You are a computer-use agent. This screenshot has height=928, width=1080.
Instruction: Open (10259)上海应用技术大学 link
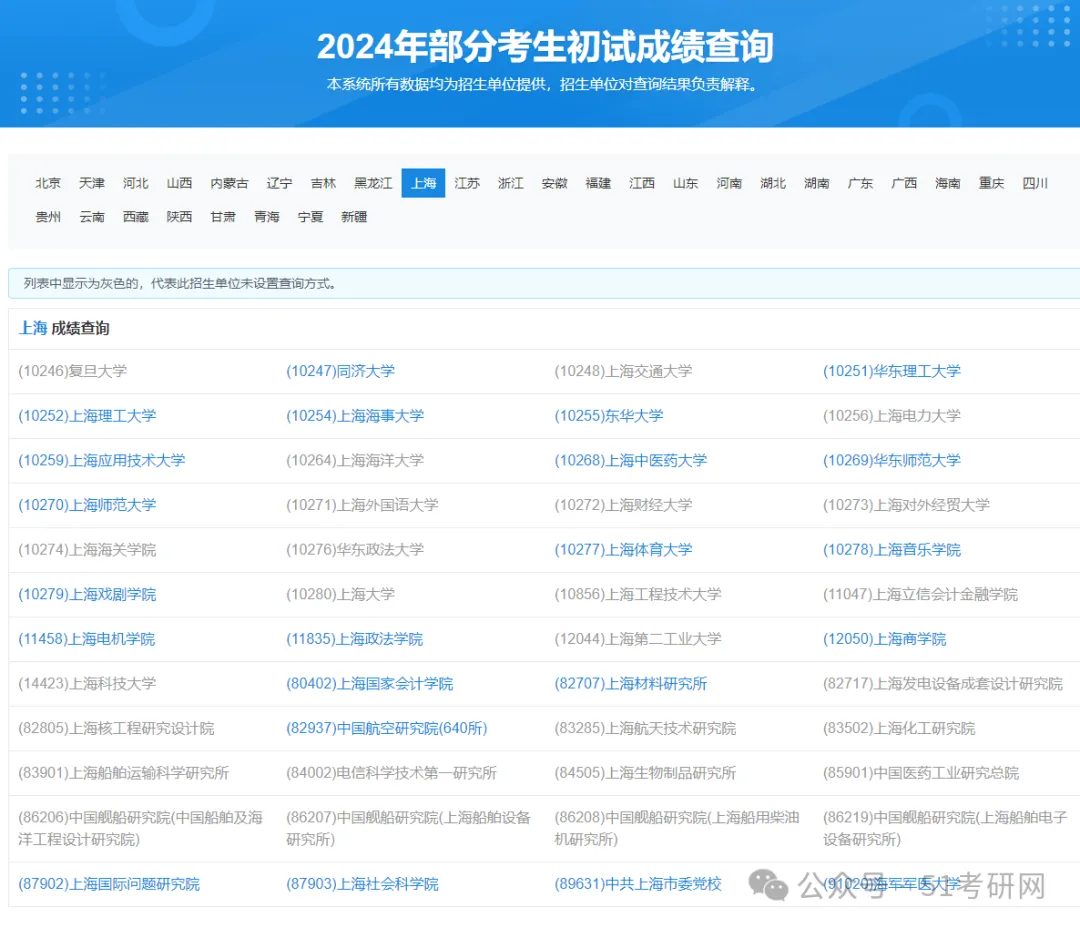click(x=102, y=461)
